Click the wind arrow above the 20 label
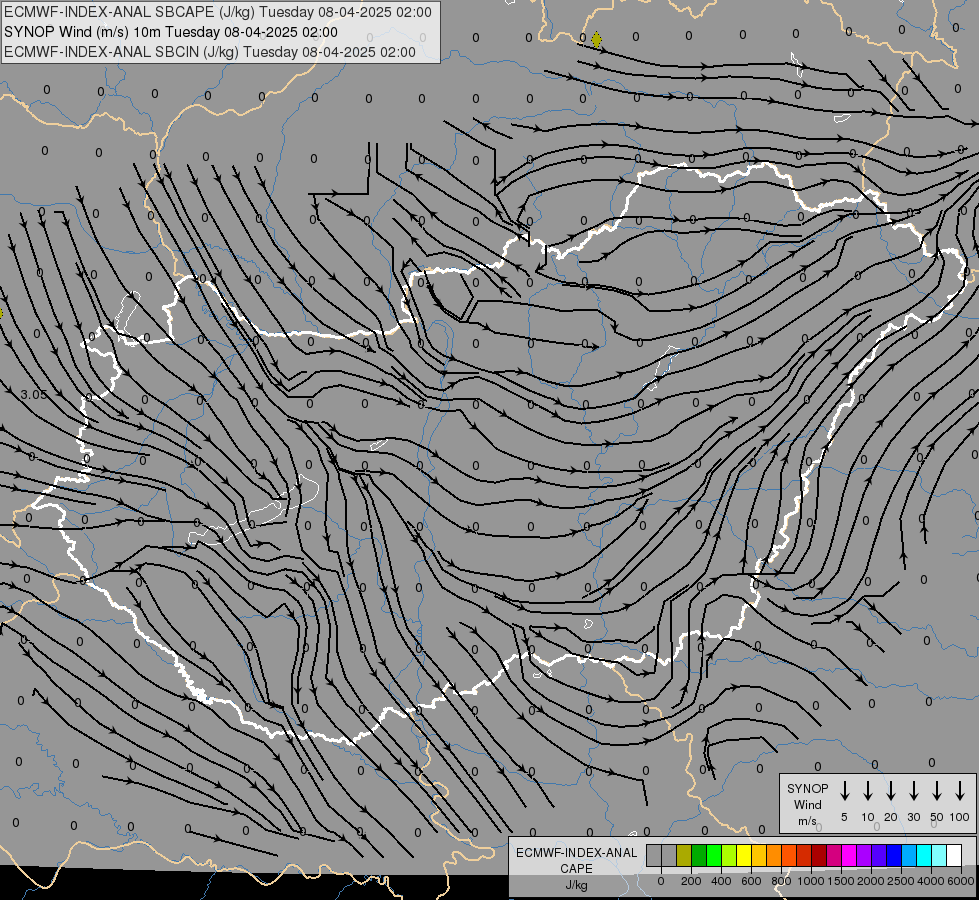Screen dimensions: 979x900 point(891,791)
